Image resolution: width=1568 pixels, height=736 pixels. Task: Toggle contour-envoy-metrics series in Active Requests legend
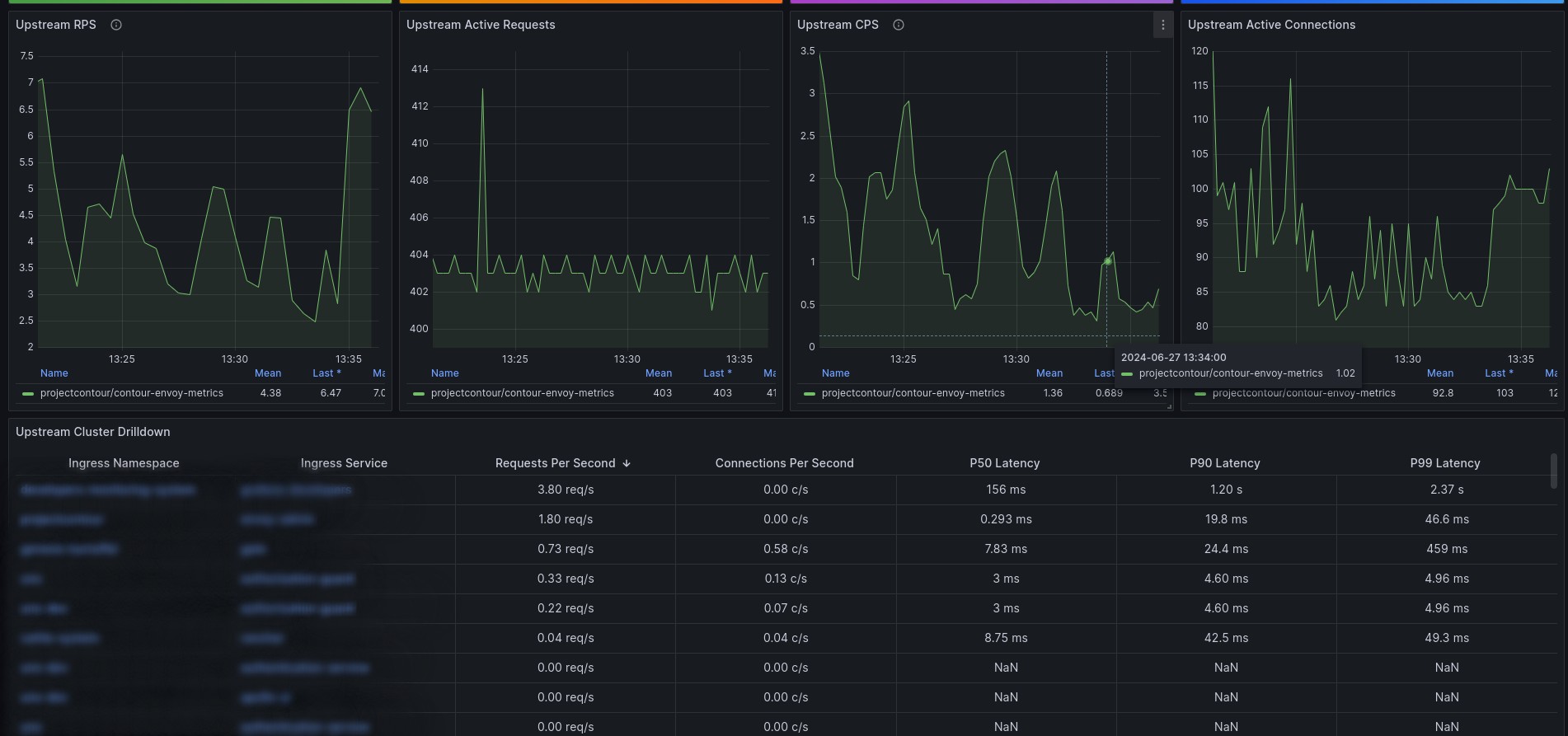pos(523,393)
